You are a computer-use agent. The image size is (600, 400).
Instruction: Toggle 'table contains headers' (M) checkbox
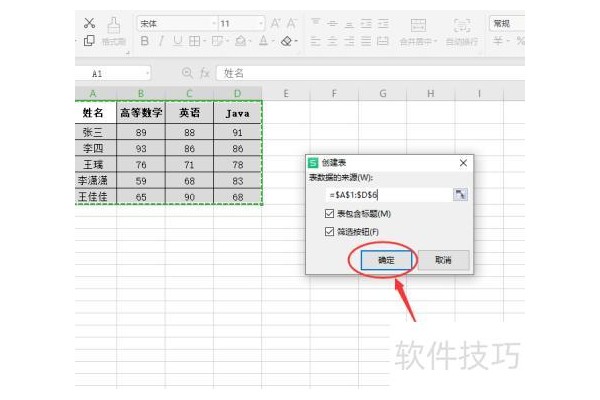coord(329,214)
